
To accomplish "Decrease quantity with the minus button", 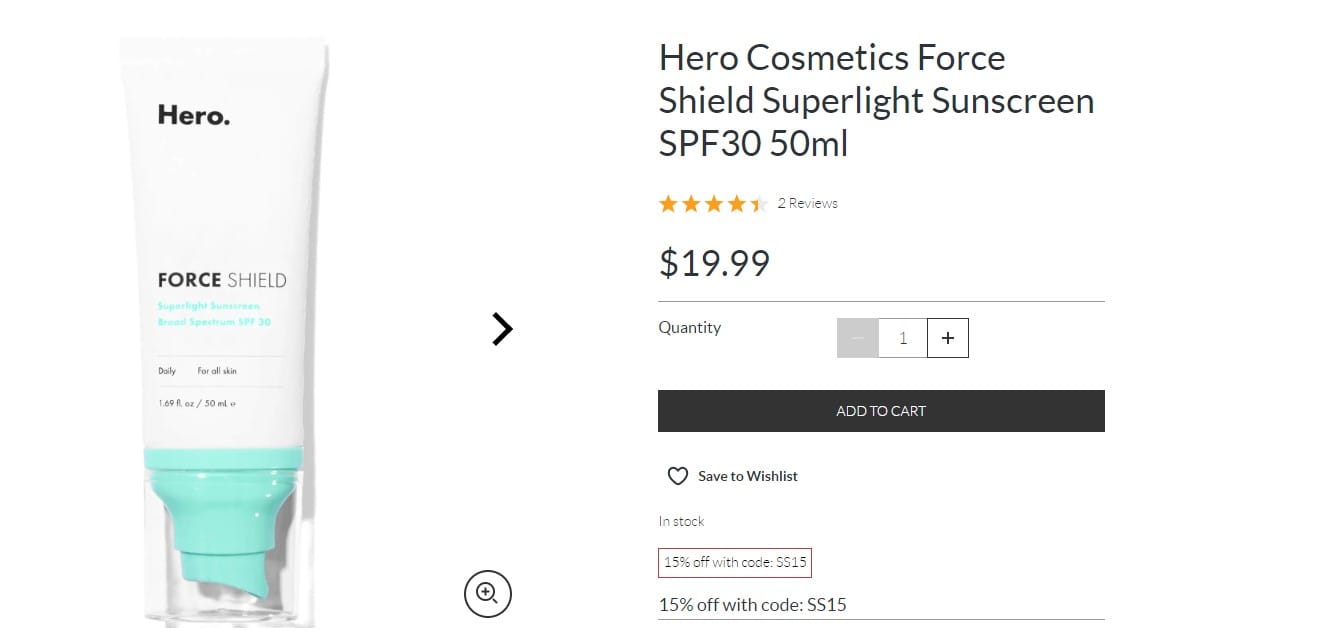I will click(858, 338).
